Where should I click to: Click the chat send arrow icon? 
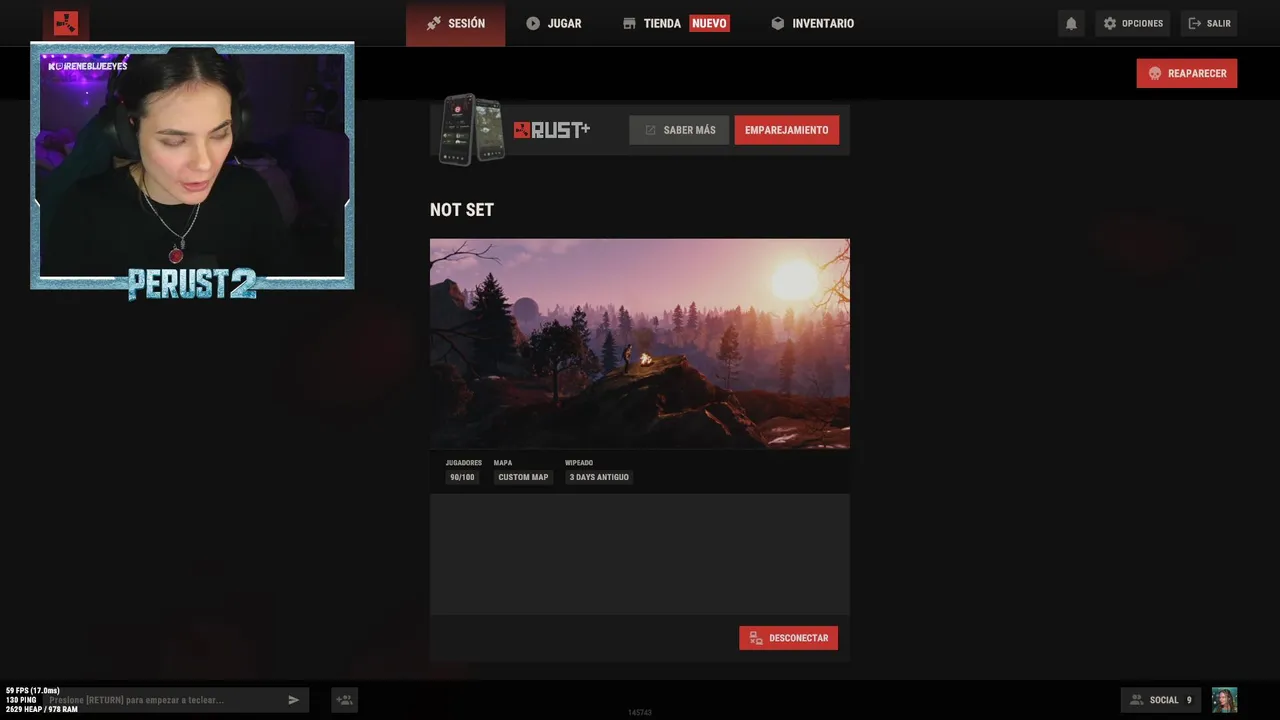tap(294, 700)
